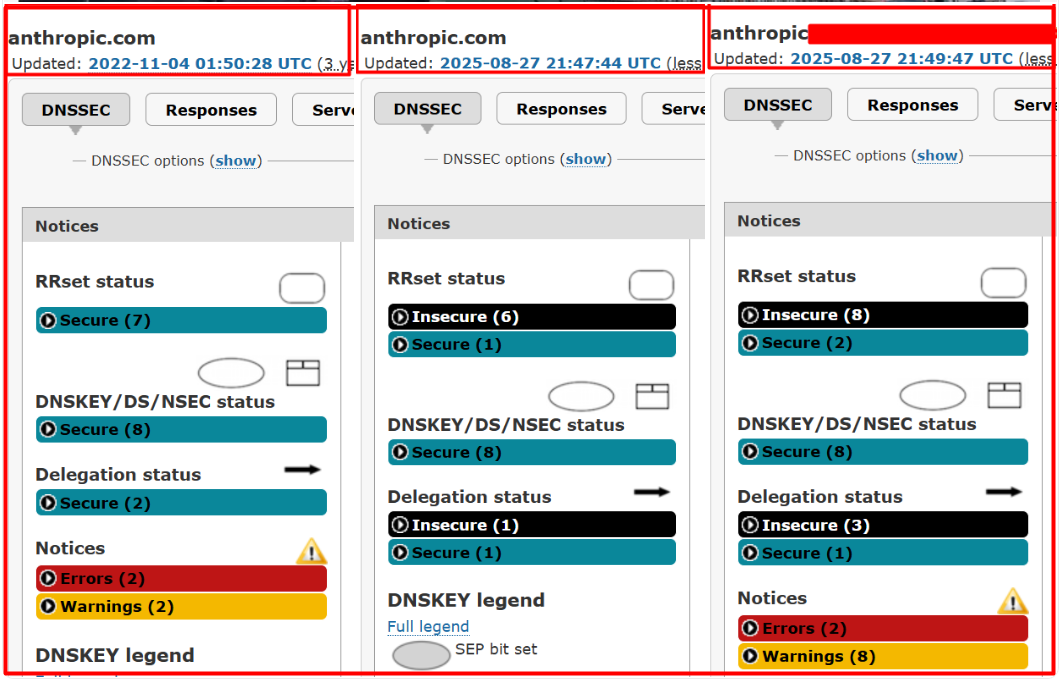Expand the Secure (7) RRset status bar
The width and height of the screenshot is (1059, 679).
tap(181, 320)
